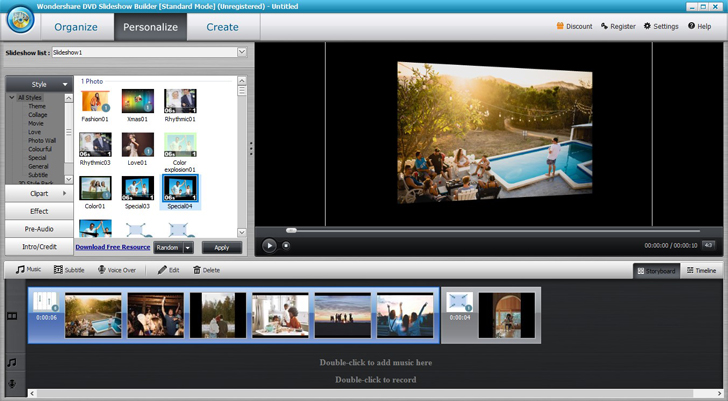Viewport: 728px width, 401px height.
Task: Switch to Storyboard view
Action: (656, 271)
